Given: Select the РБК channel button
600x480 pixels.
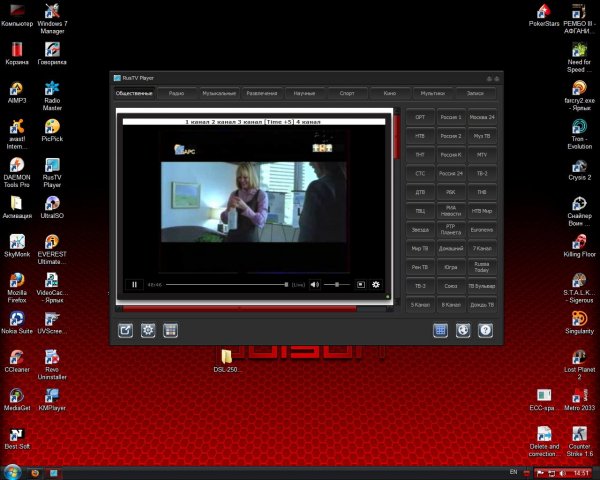Looking at the screenshot, I should coord(451,192).
